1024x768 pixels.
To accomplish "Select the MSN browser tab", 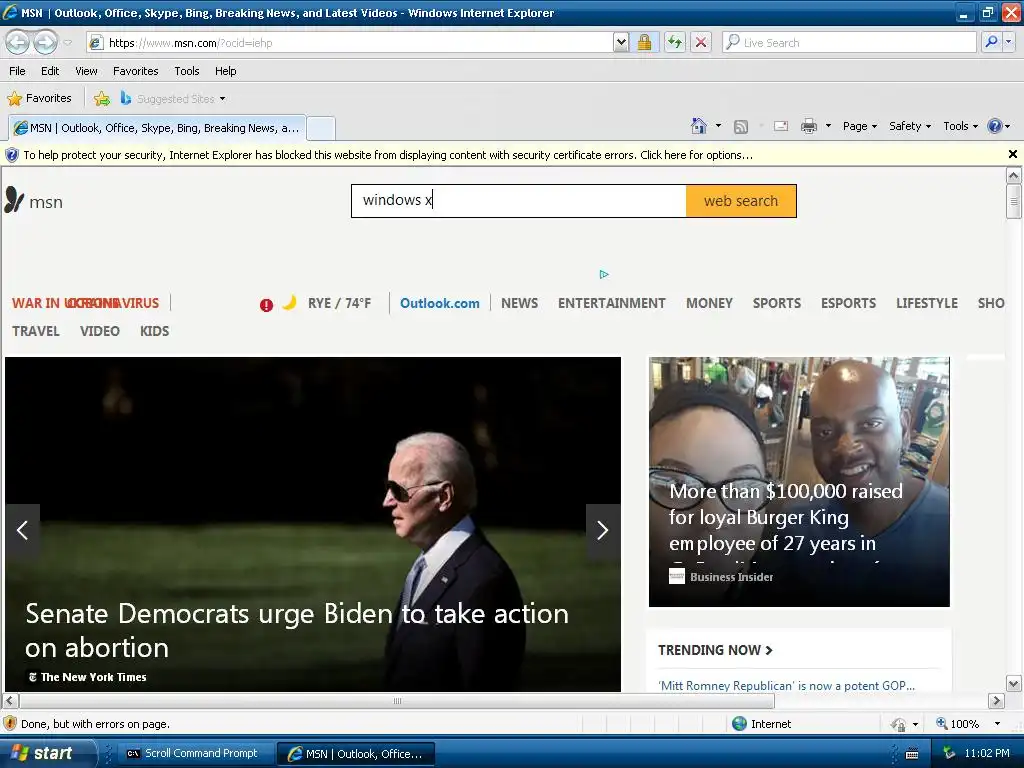I will point(157,128).
